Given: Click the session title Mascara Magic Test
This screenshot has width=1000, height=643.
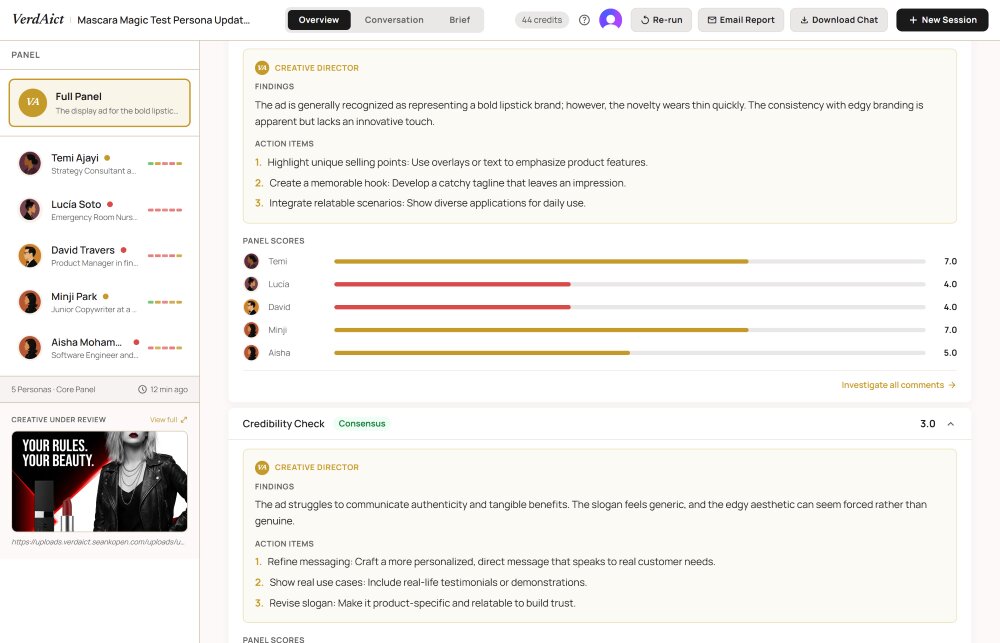Looking at the screenshot, I should (x=163, y=20).
